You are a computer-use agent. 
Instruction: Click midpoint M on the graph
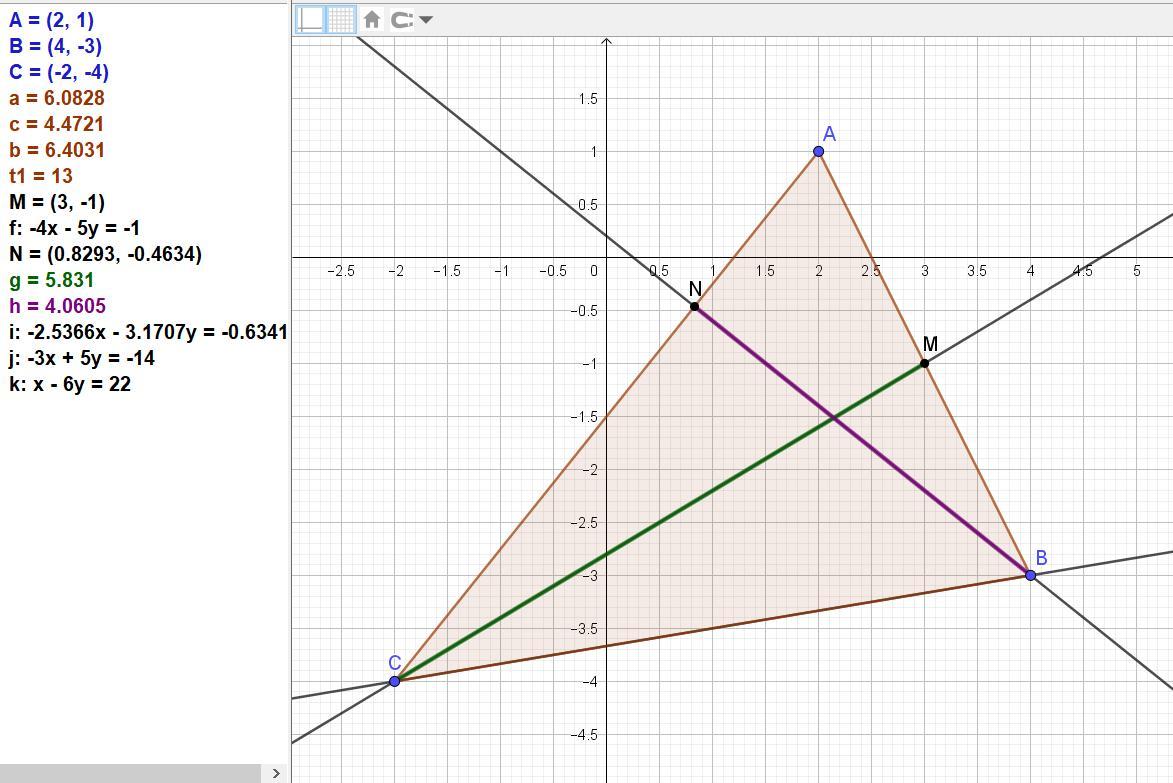point(924,363)
